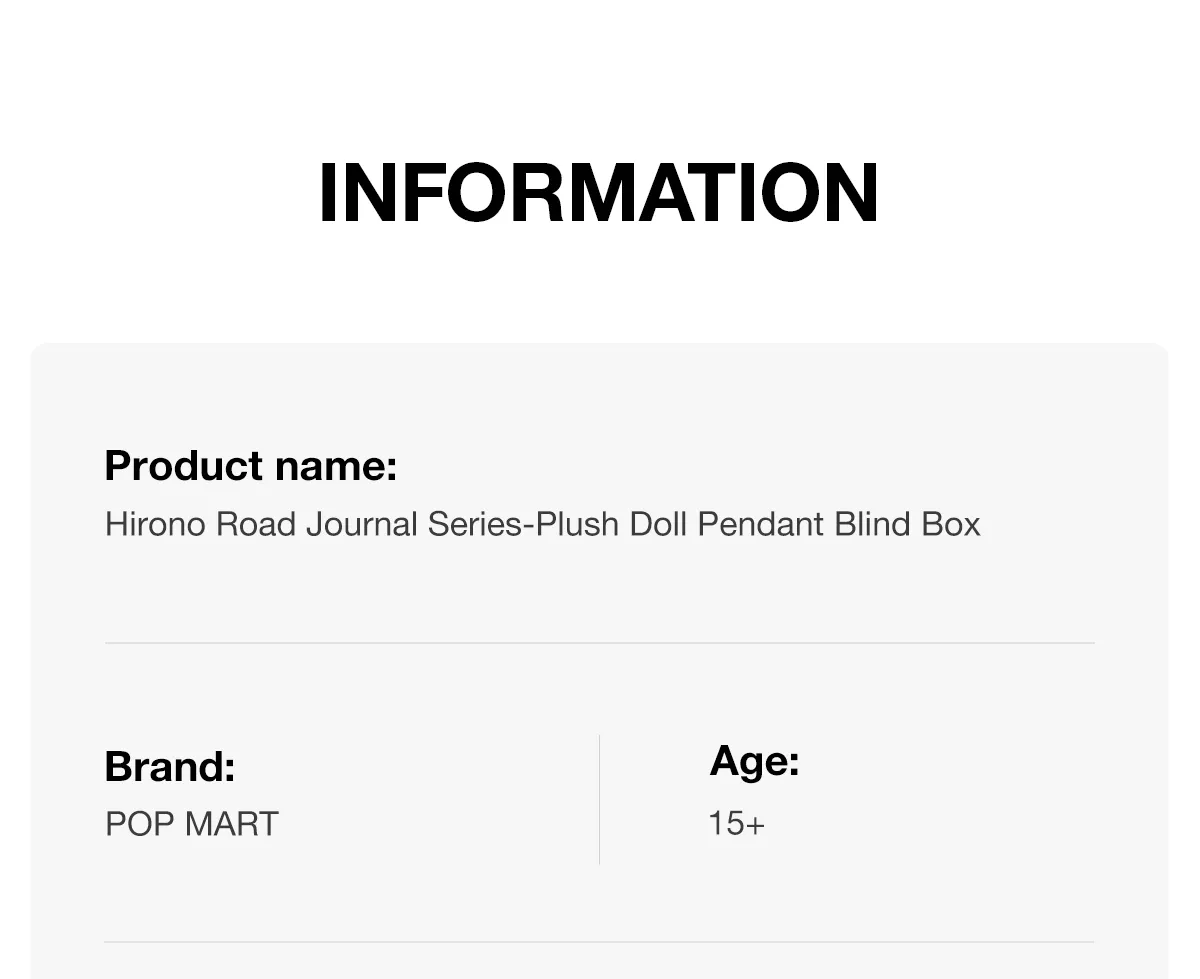Click the word "Journal" in product name
1200x979 pixels.
click(x=361, y=524)
